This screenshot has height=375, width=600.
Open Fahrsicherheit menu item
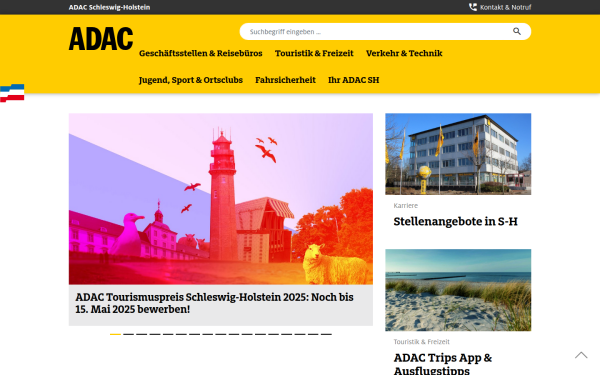(x=285, y=80)
